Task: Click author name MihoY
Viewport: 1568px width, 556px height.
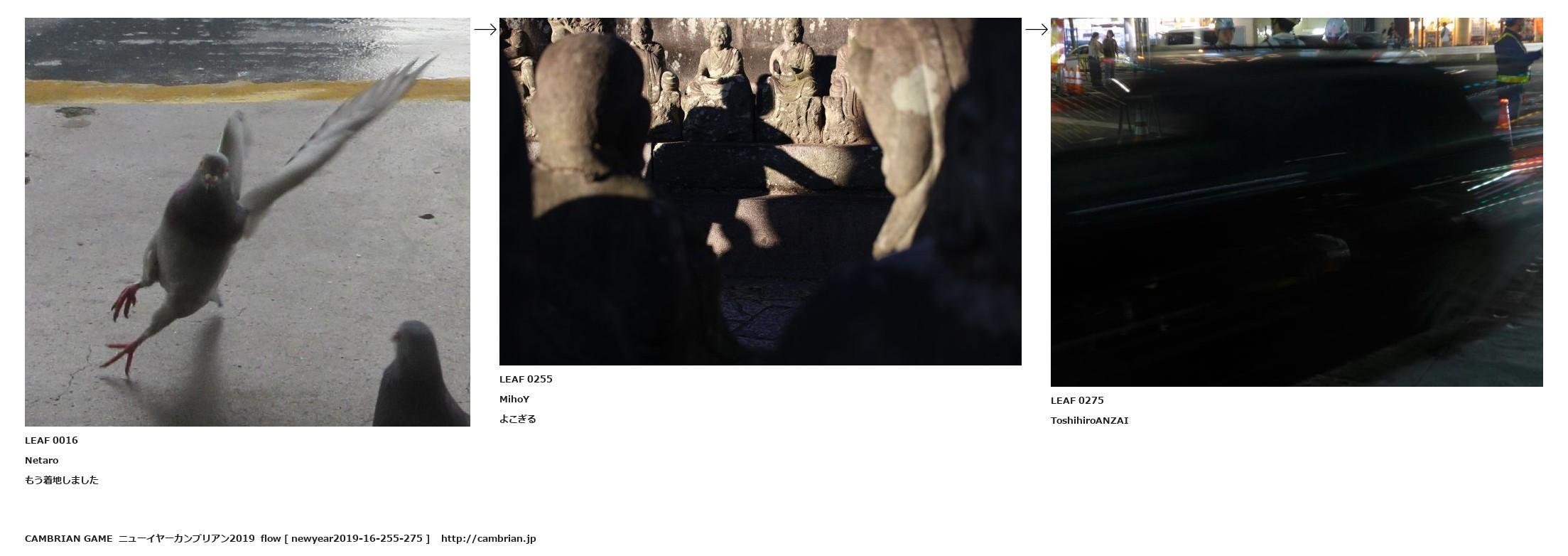Action: 514,399
